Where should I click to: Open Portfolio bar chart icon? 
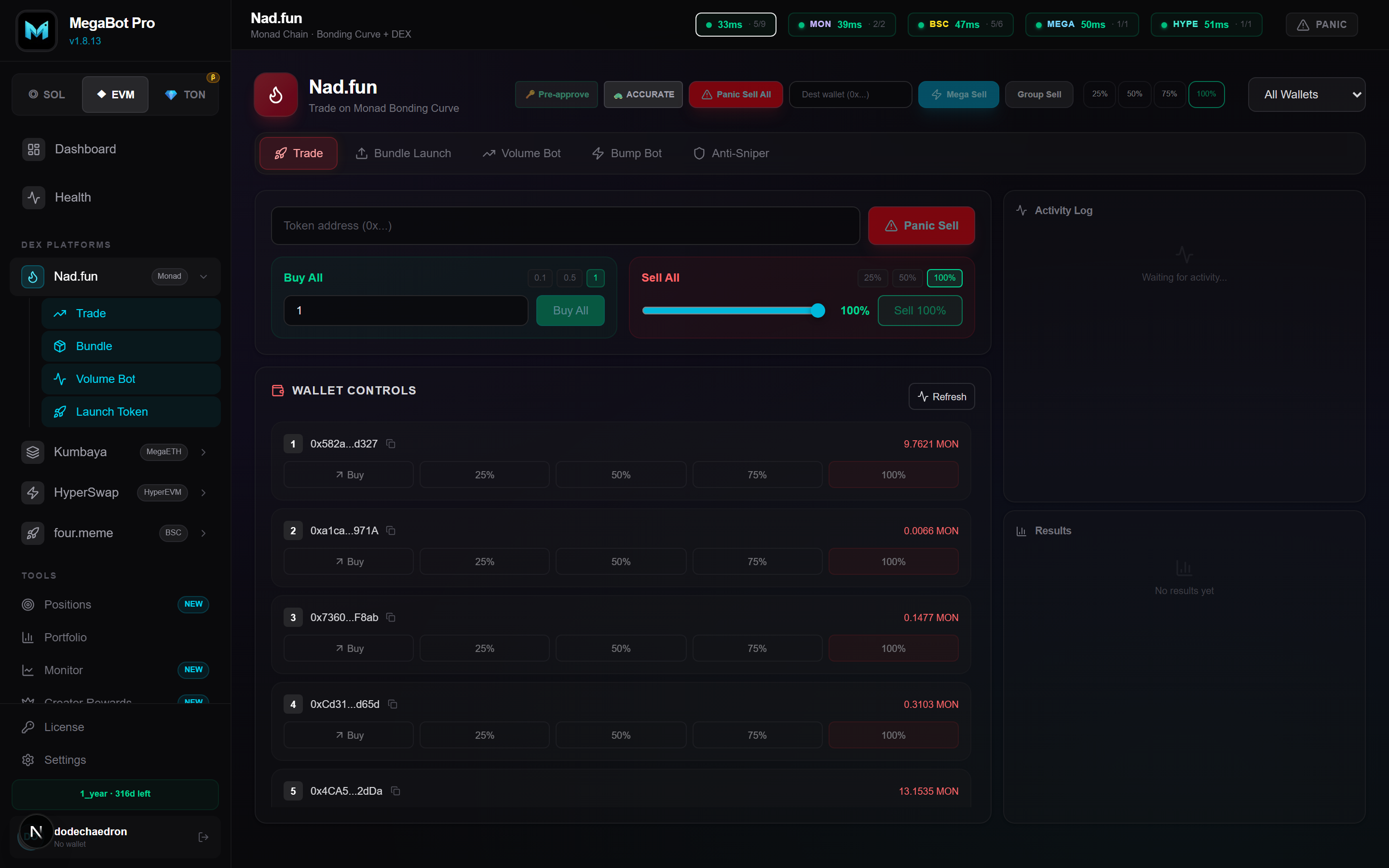point(27,637)
